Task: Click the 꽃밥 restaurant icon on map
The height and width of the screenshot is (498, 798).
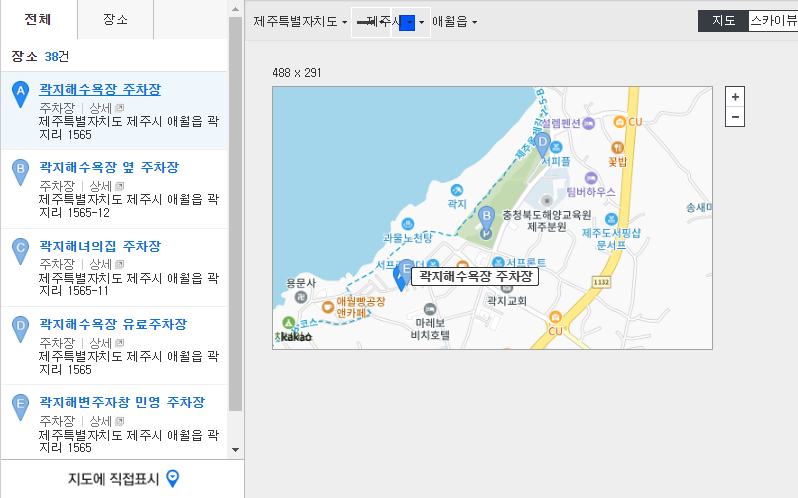Action: (x=617, y=148)
